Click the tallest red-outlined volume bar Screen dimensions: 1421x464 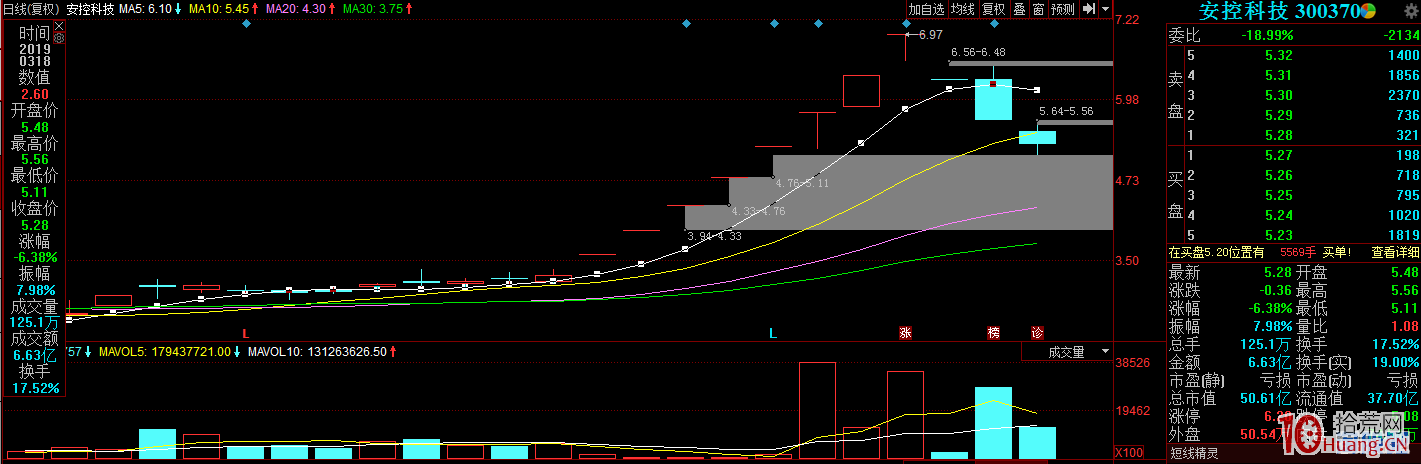pos(817,412)
